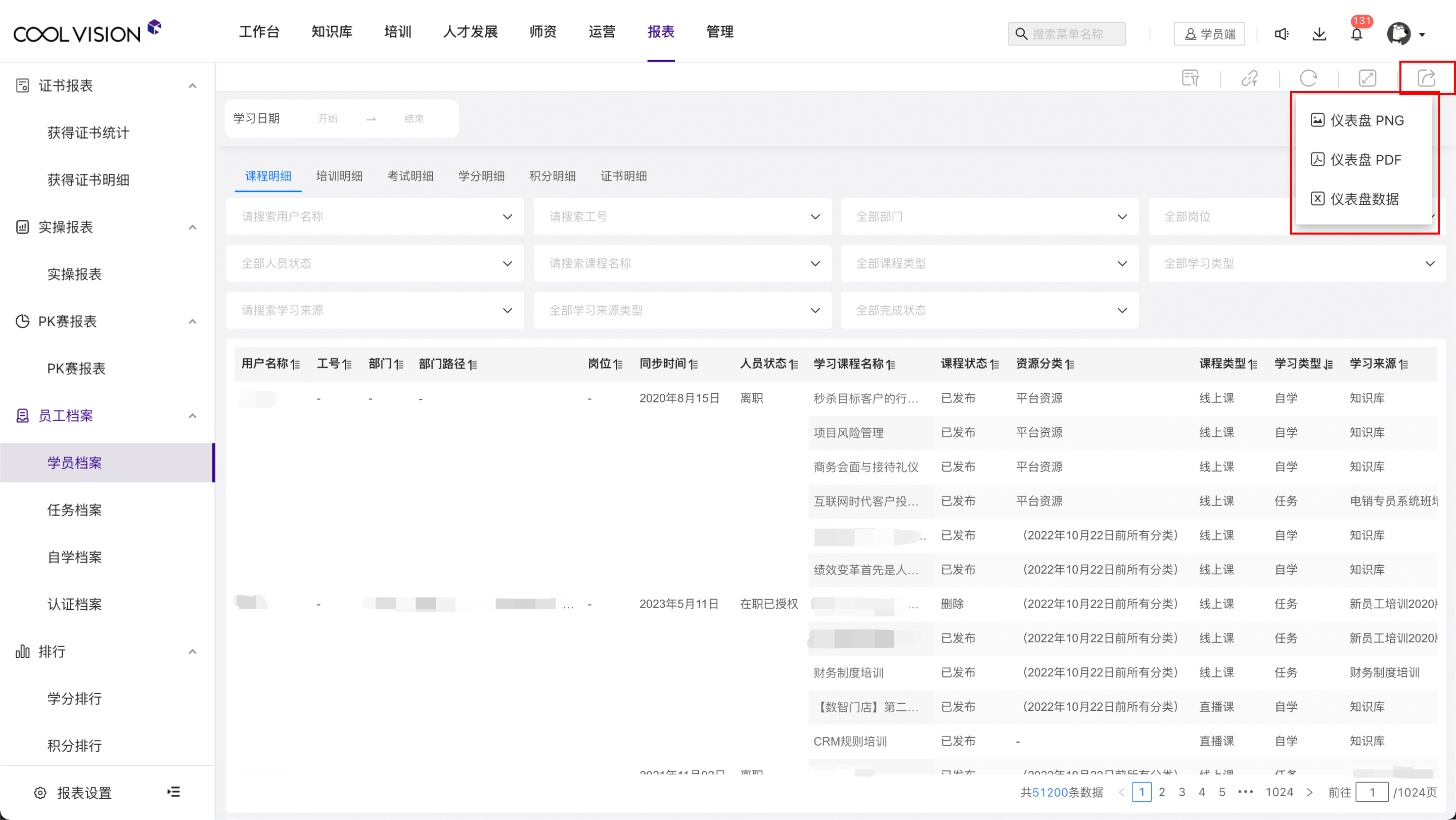Open notifications bell with 131 badge
The image size is (1456, 820).
click(x=1356, y=33)
